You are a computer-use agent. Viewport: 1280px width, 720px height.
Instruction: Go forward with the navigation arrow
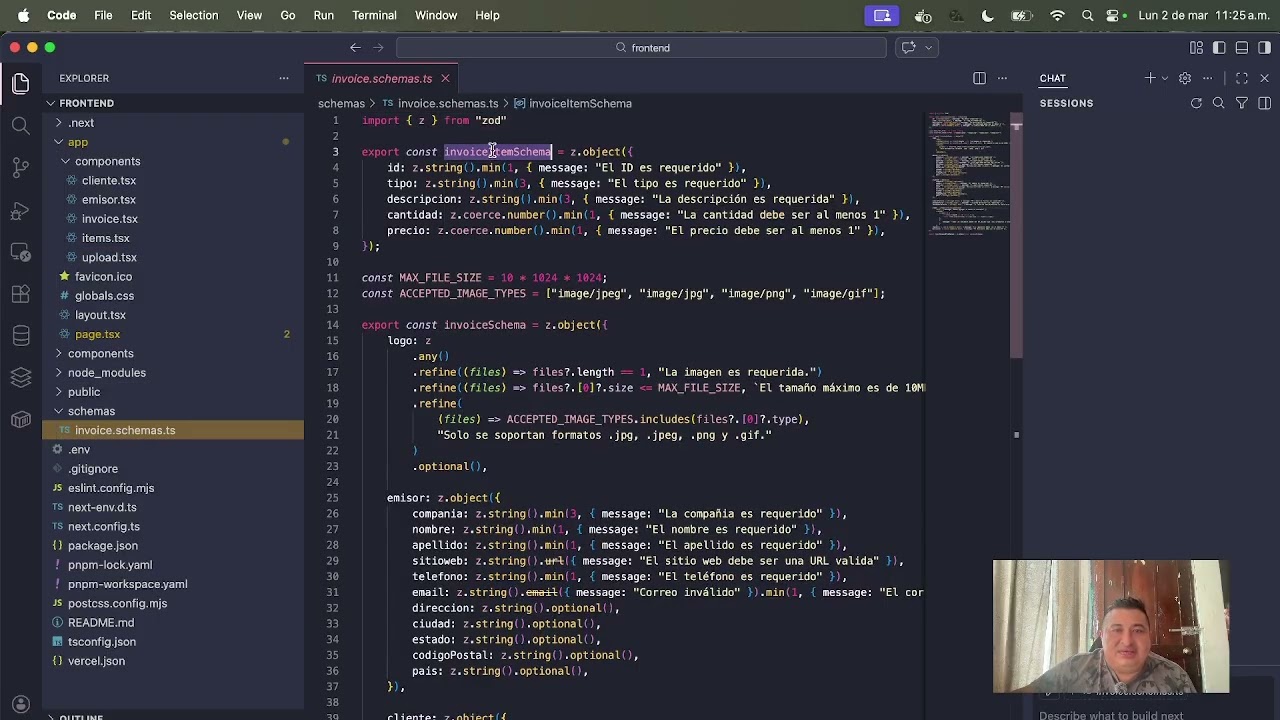378,47
